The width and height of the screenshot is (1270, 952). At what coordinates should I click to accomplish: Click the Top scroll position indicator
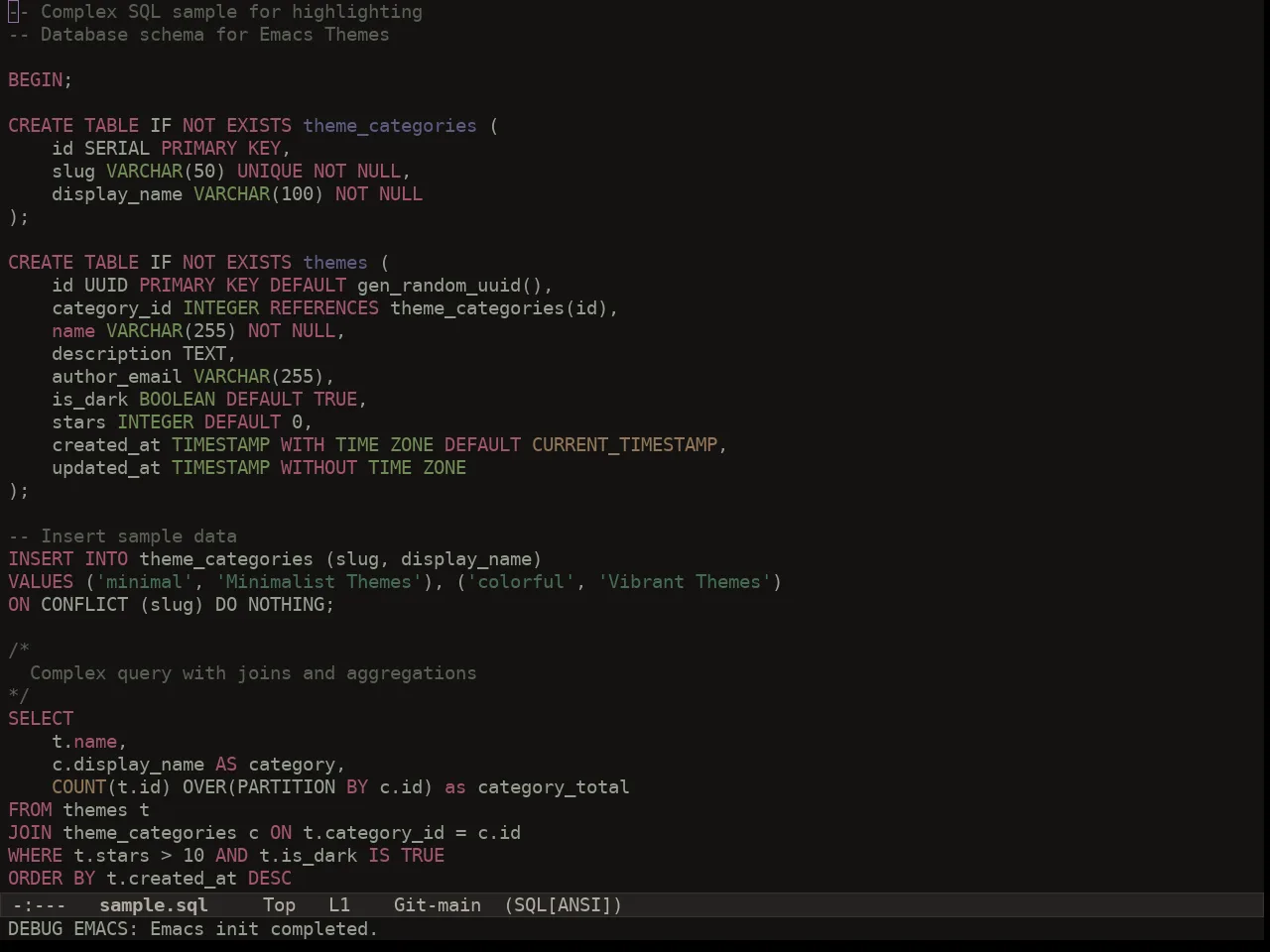(280, 905)
